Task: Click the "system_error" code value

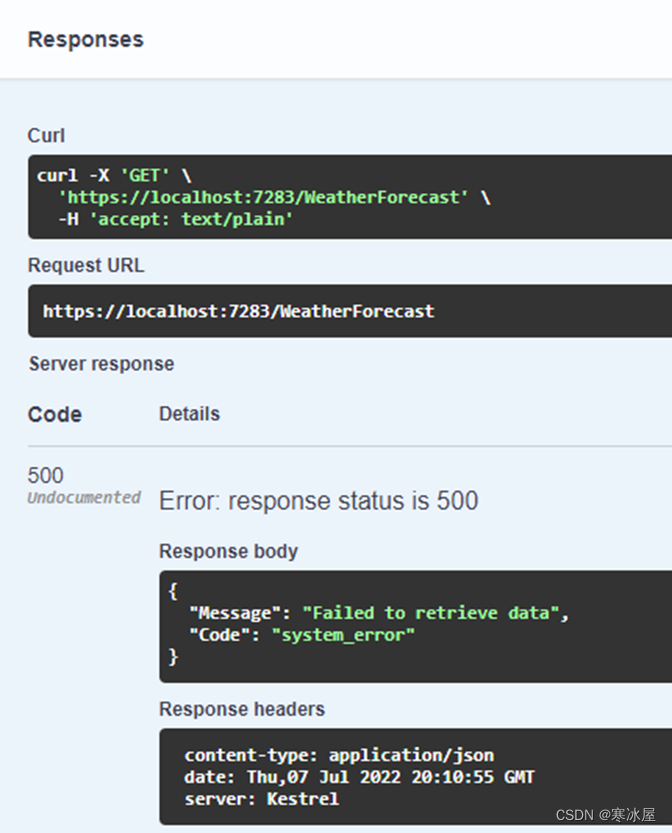Action: (343, 635)
